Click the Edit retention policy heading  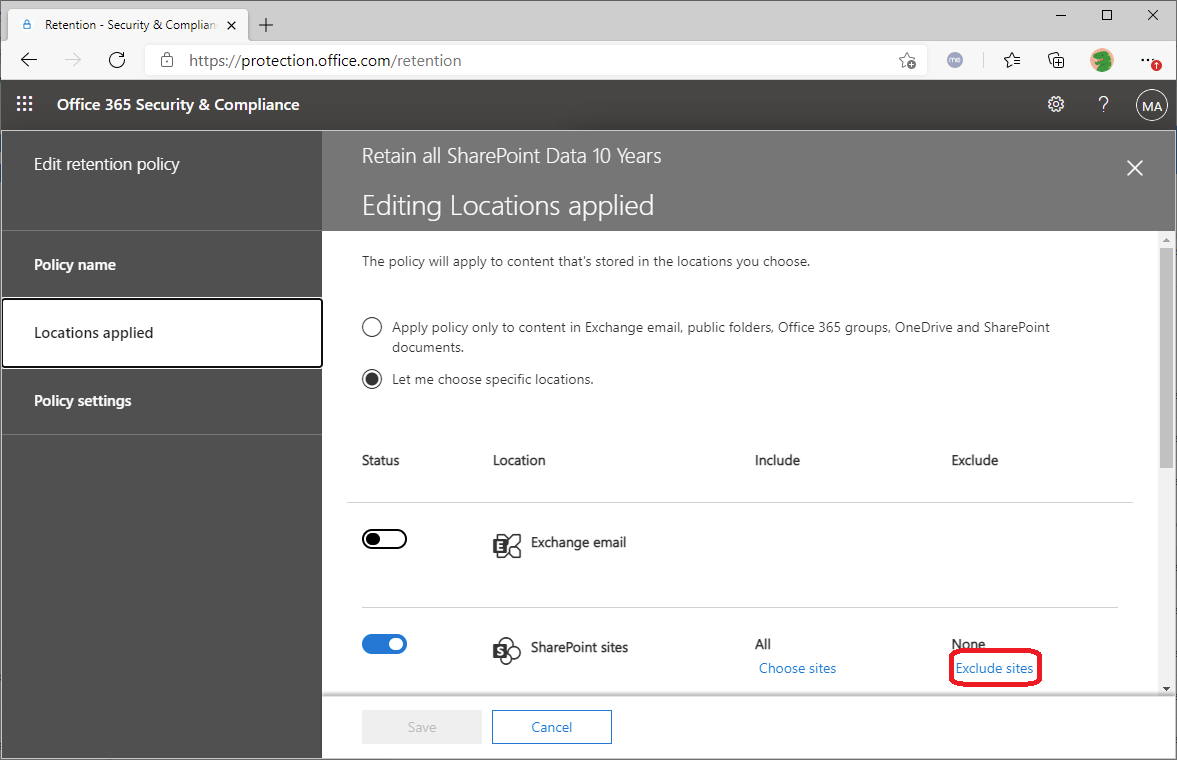point(107,164)
